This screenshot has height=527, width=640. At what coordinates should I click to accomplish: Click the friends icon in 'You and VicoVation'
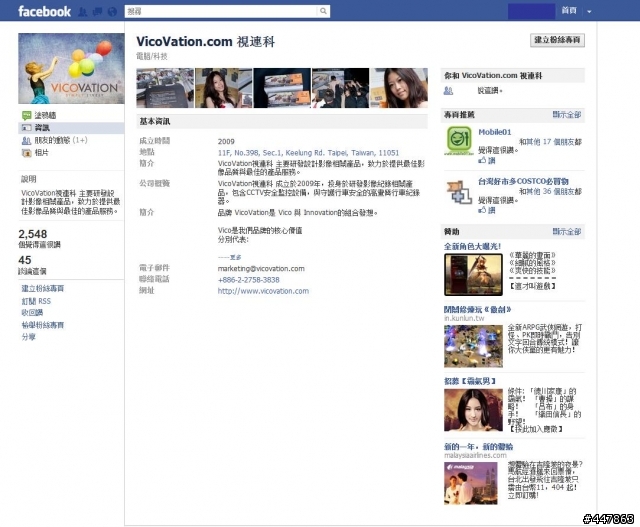coord(448,91)
